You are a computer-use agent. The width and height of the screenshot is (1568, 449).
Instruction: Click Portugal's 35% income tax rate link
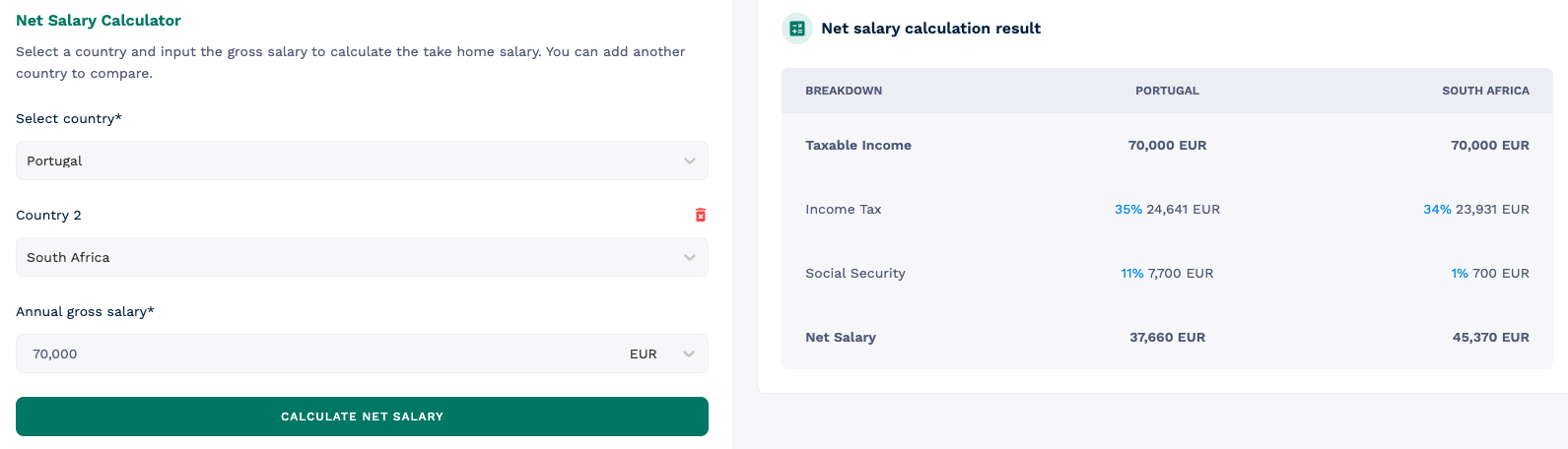pos(1127,209)
